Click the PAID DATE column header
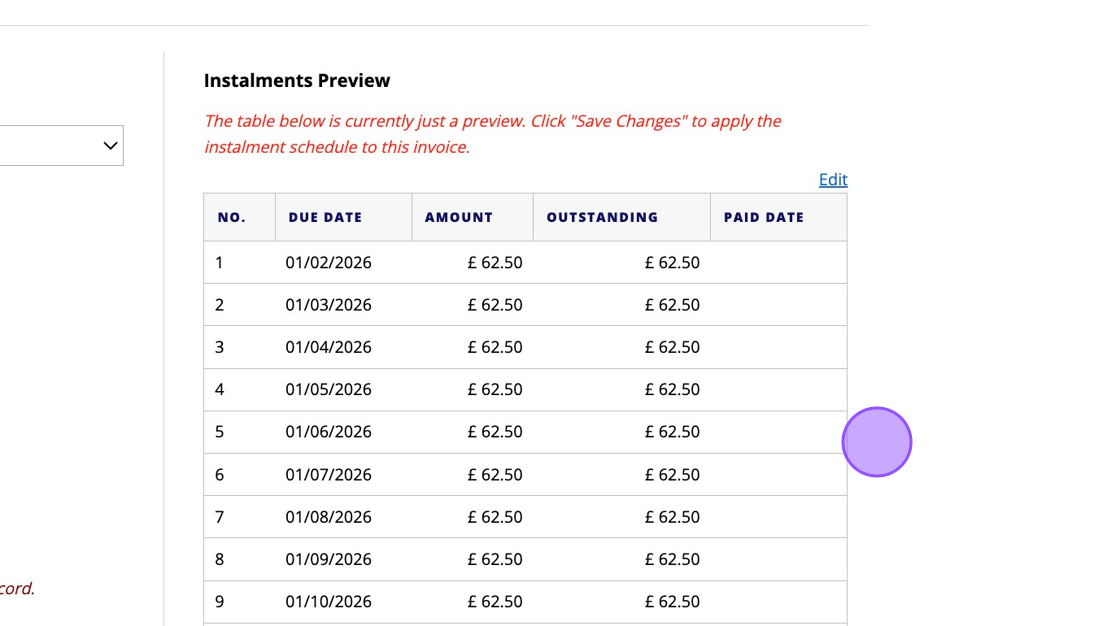The height and width of the screenshot is (626, 1120). (x=763, y=217)
